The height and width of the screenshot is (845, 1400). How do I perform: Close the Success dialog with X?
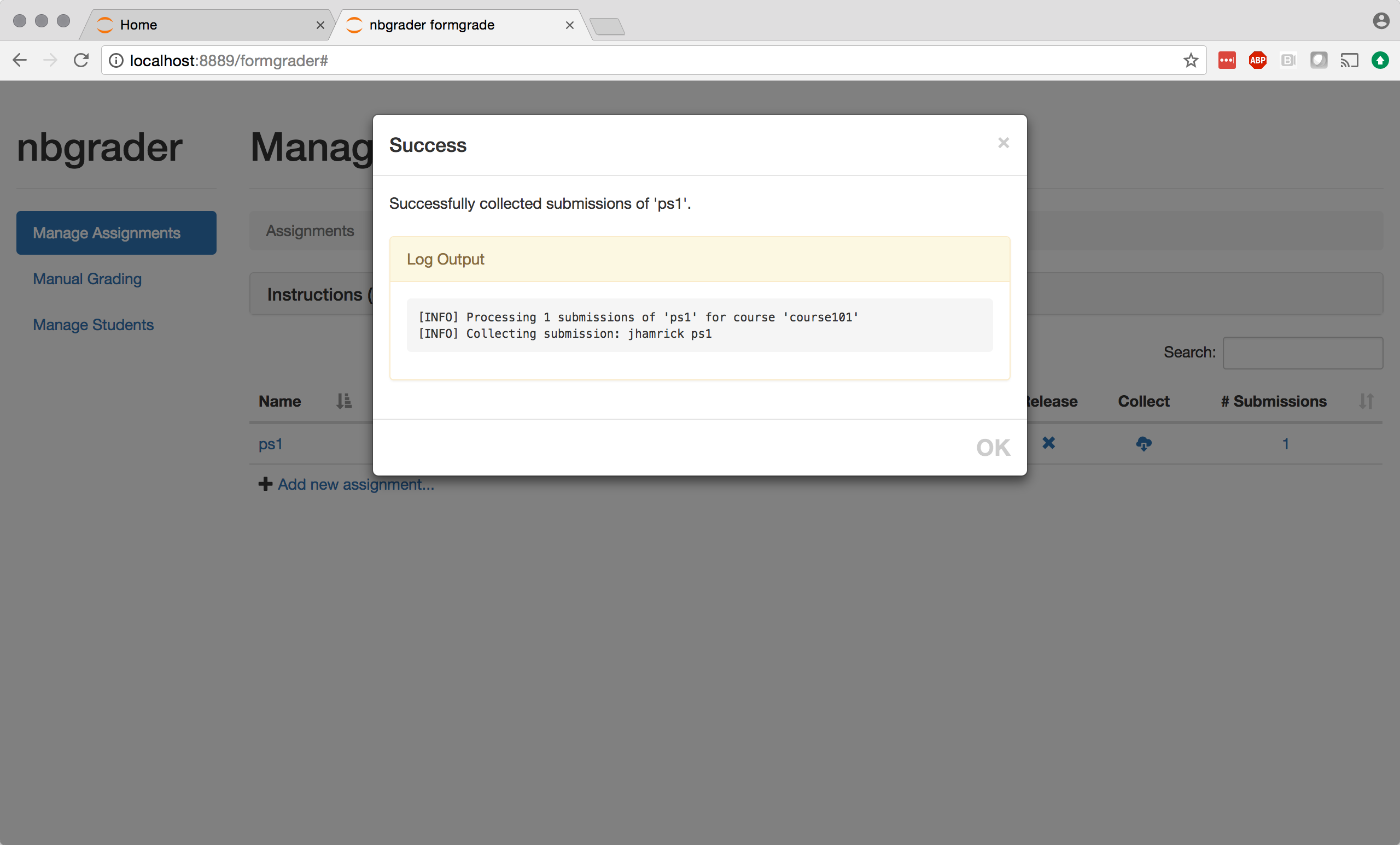pos(1003,143)
